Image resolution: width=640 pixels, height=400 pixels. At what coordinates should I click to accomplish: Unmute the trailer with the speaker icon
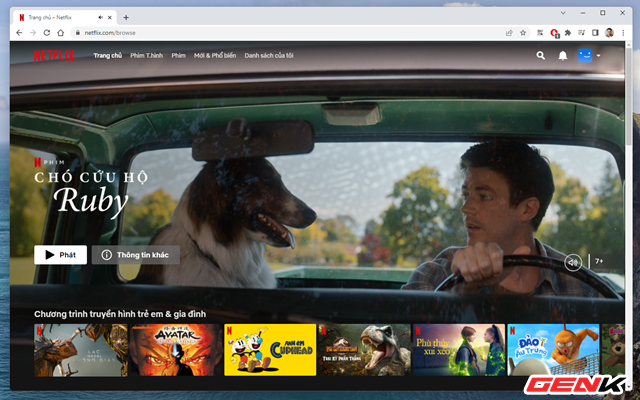(x=573, y=262)
